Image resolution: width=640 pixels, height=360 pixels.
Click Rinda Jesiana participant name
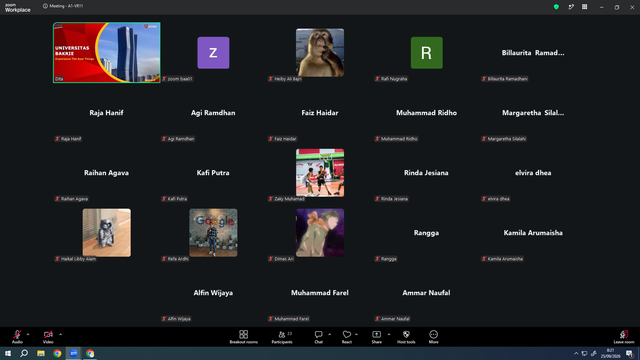pos(426,173)
